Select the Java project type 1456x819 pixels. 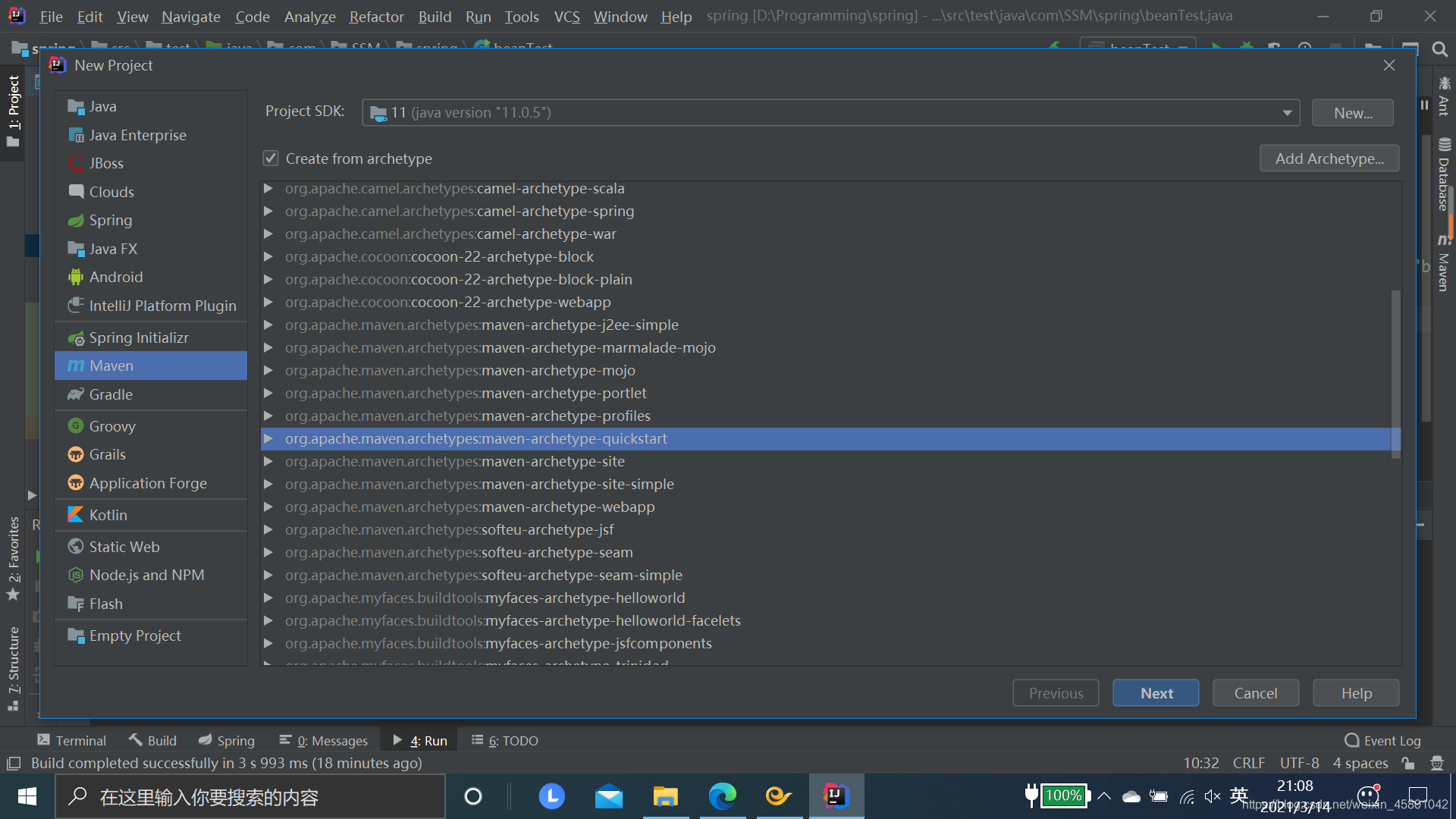151,106
